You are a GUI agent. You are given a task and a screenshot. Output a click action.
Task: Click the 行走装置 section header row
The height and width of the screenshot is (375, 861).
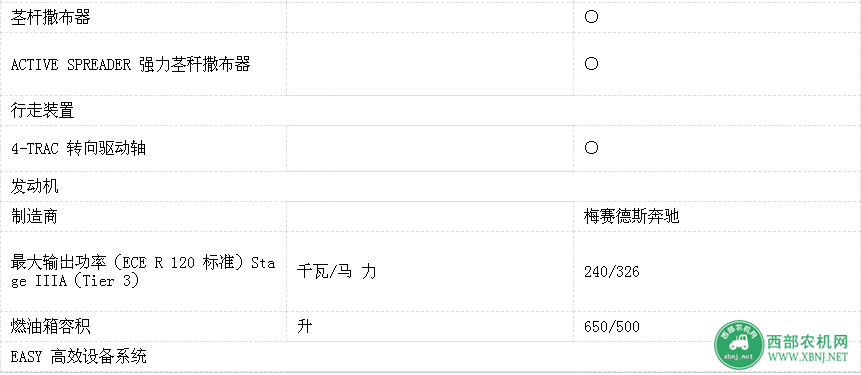point(430,111)
